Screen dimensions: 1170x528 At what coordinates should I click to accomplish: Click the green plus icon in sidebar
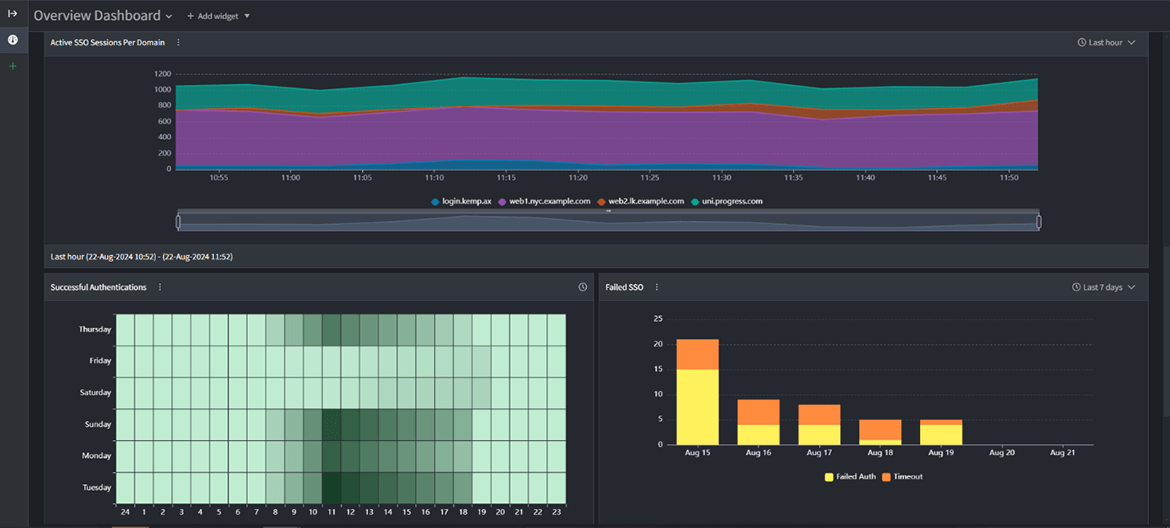[13, 66]
